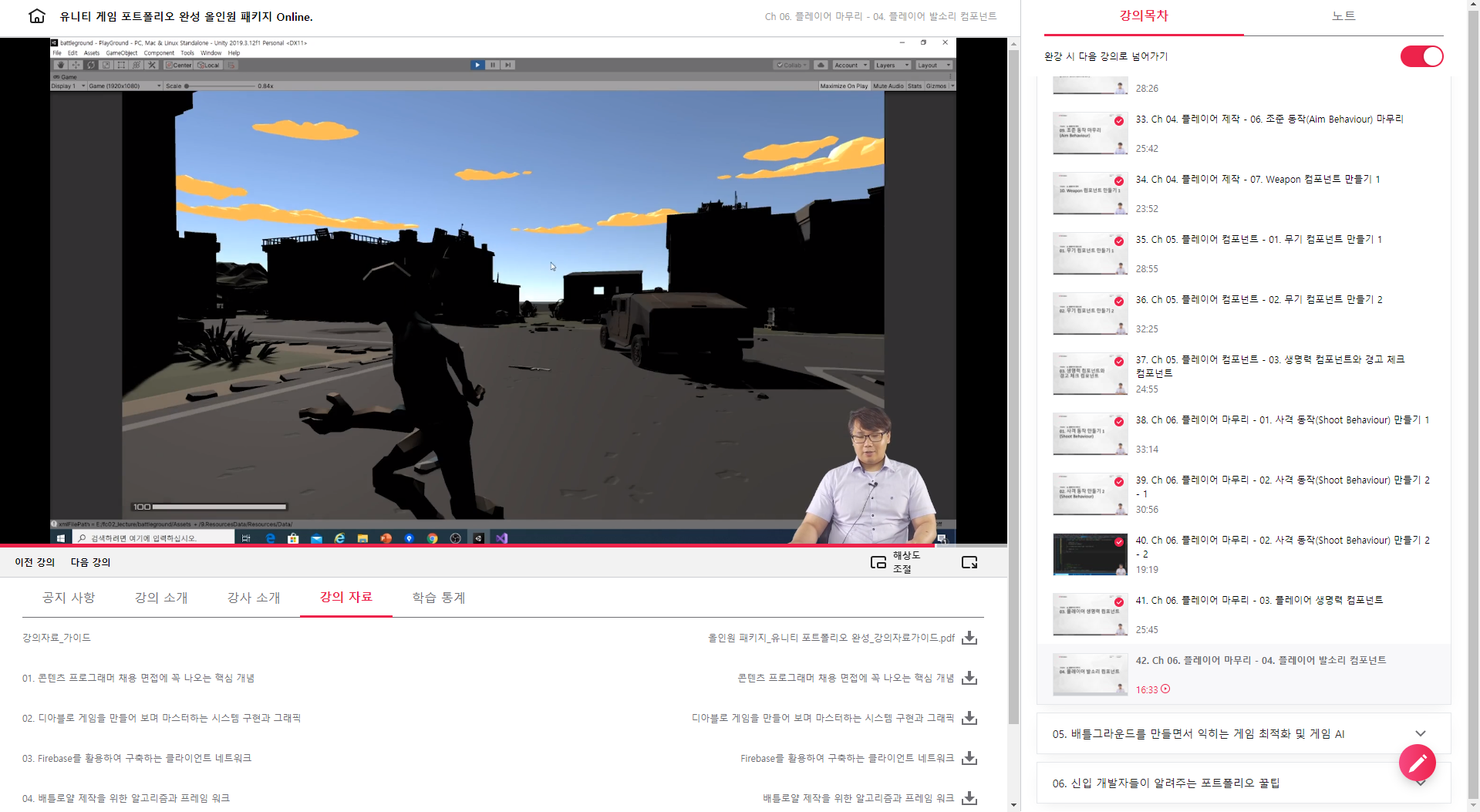Toggle Maximize On Play
The width and height of the screenshot is (1480, 812).
pos(844,86)
